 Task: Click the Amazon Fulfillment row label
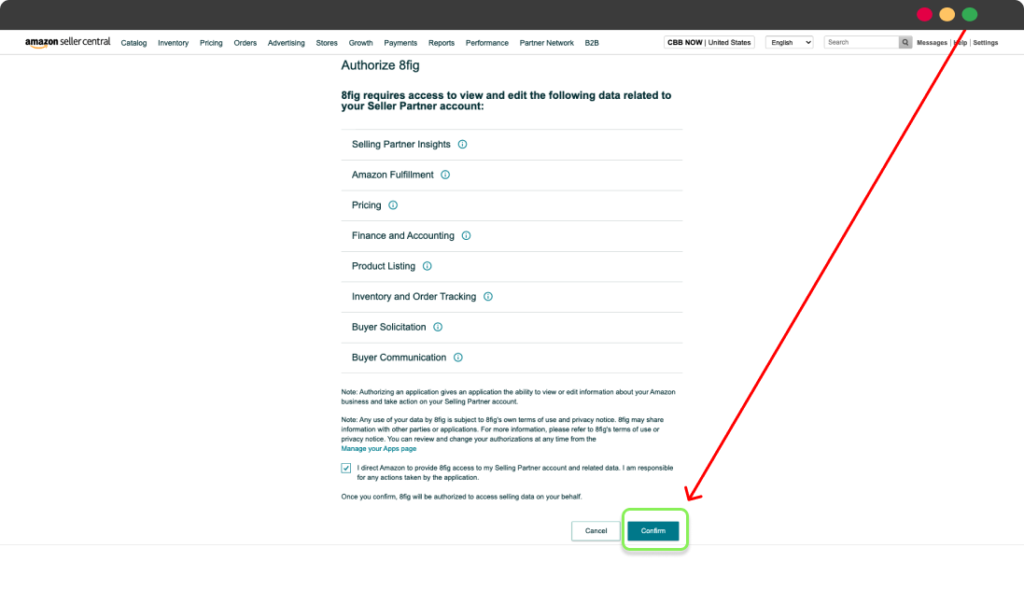[x=392, y=174]
